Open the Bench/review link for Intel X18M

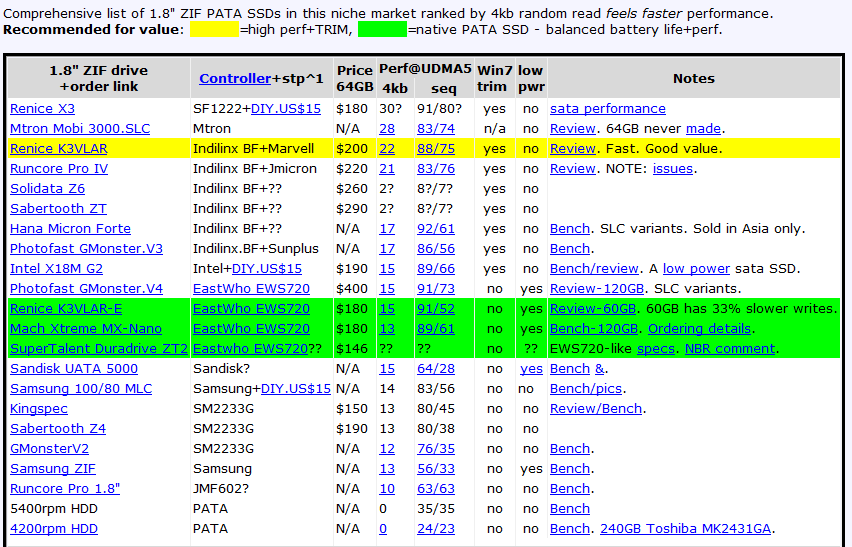[594, 269]
